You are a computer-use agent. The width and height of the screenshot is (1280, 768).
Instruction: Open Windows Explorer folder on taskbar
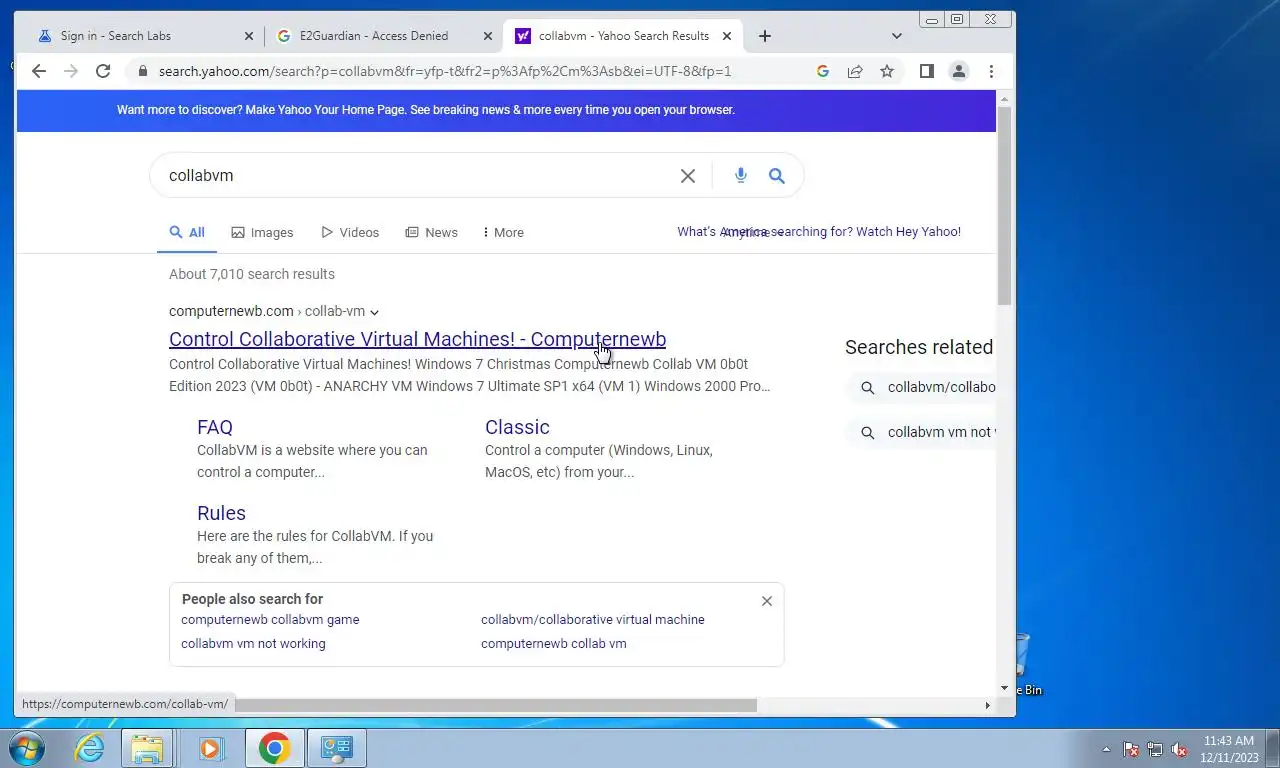(147, 748)
